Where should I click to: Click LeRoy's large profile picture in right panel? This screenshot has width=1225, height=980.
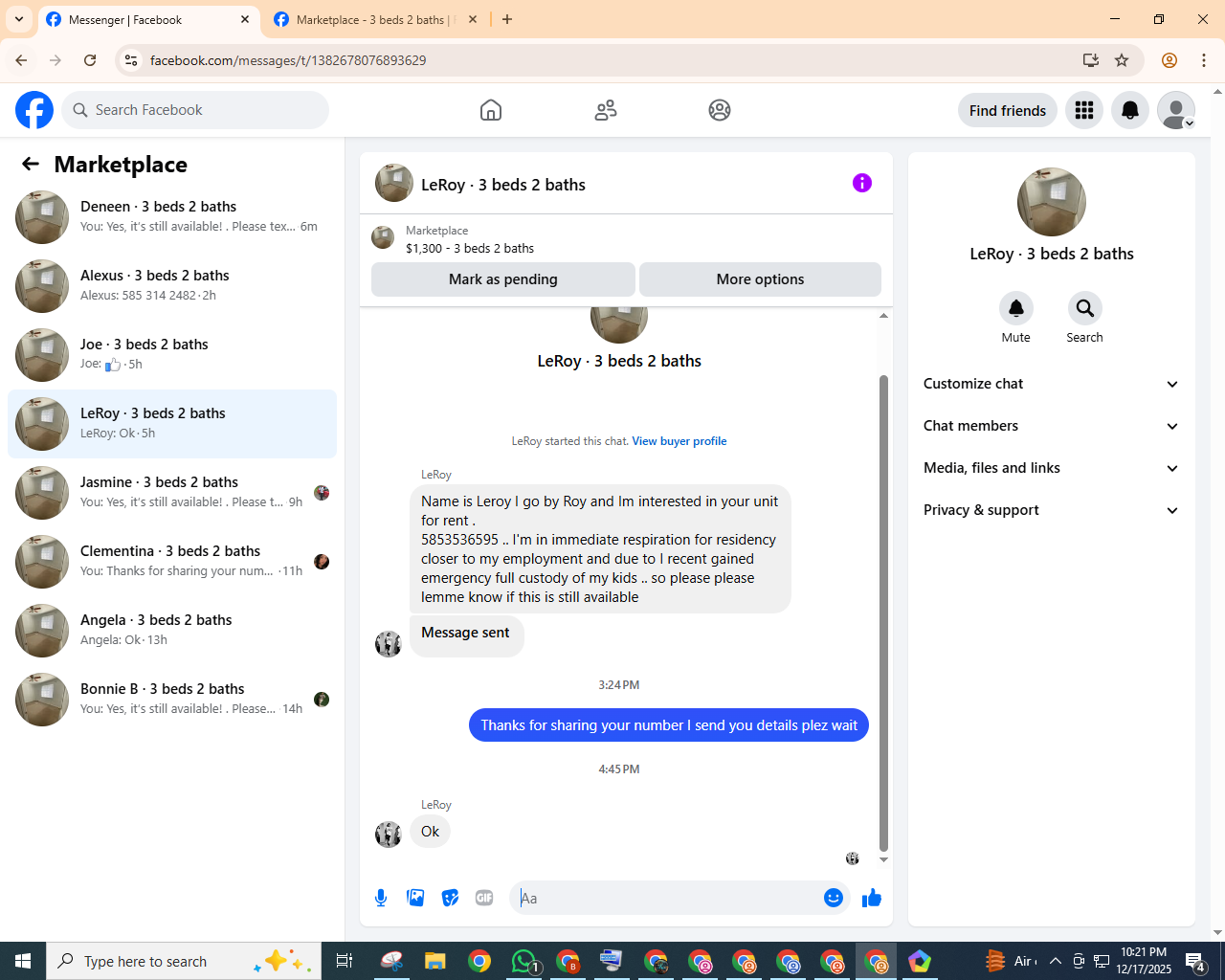[x=1052, y=202]
